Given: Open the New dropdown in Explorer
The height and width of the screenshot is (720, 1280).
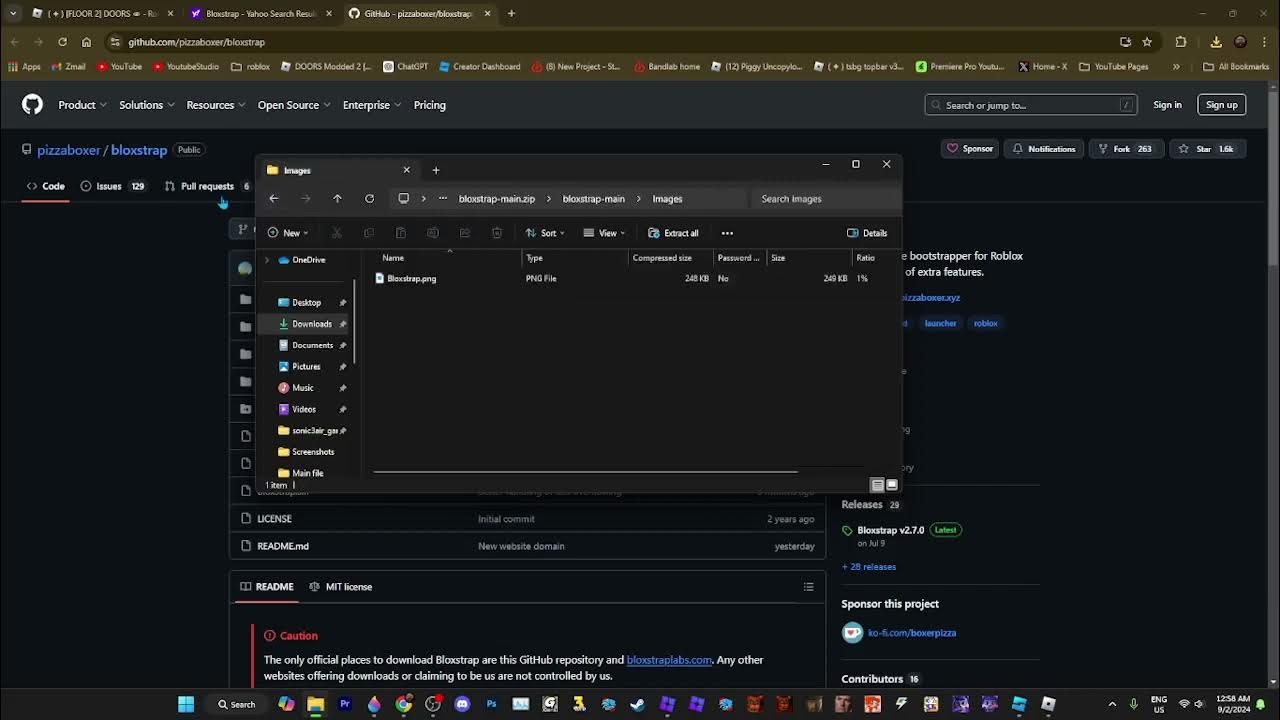Looking at the screenshot, I should tap(288, 233).
